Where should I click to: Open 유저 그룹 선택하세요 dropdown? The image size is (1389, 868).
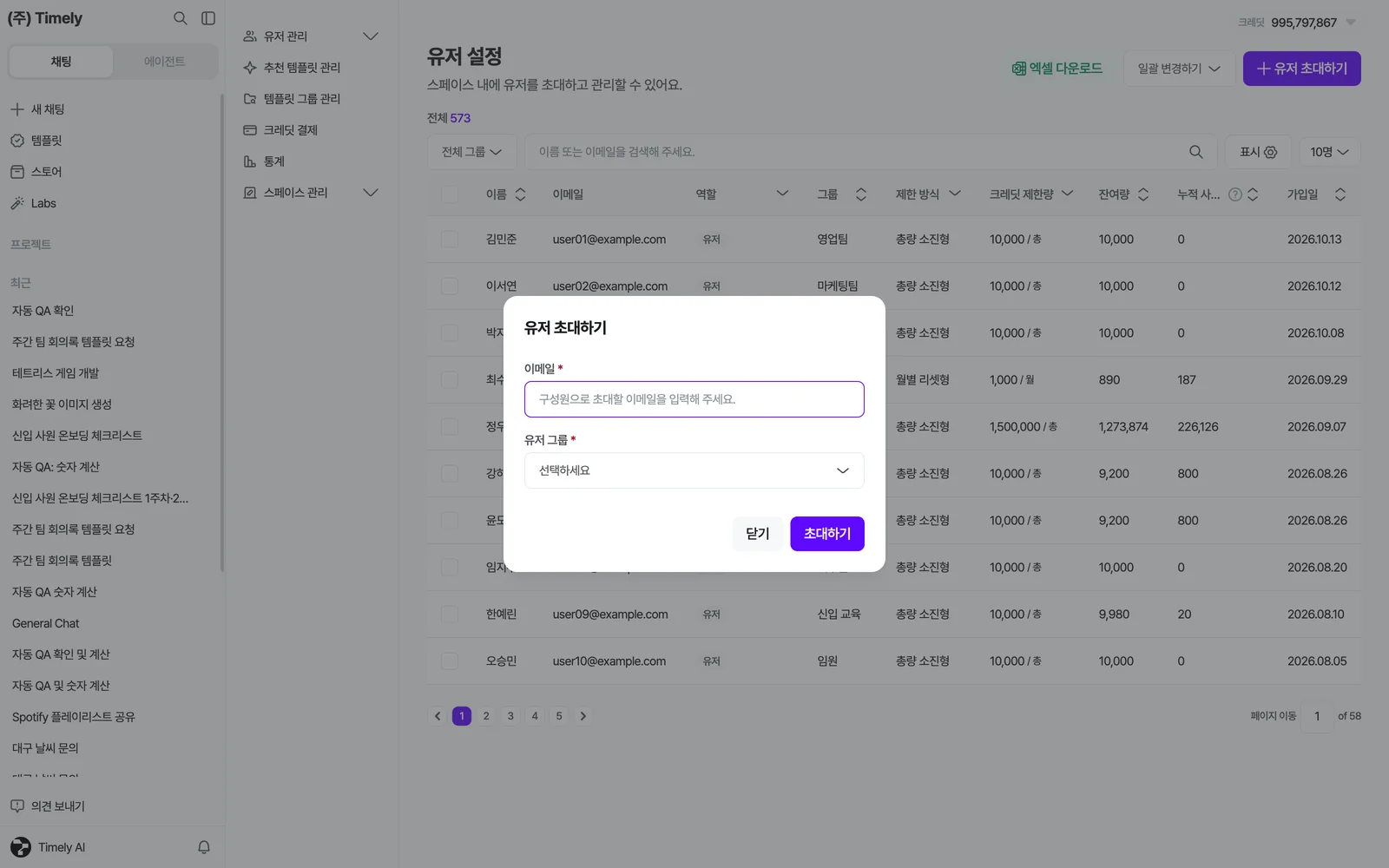pyautogui.click(x=694, y=470)
